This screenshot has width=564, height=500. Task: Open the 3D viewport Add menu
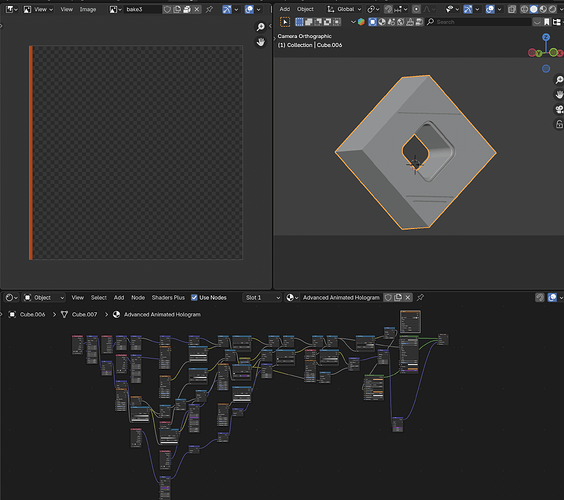point(285,9)
